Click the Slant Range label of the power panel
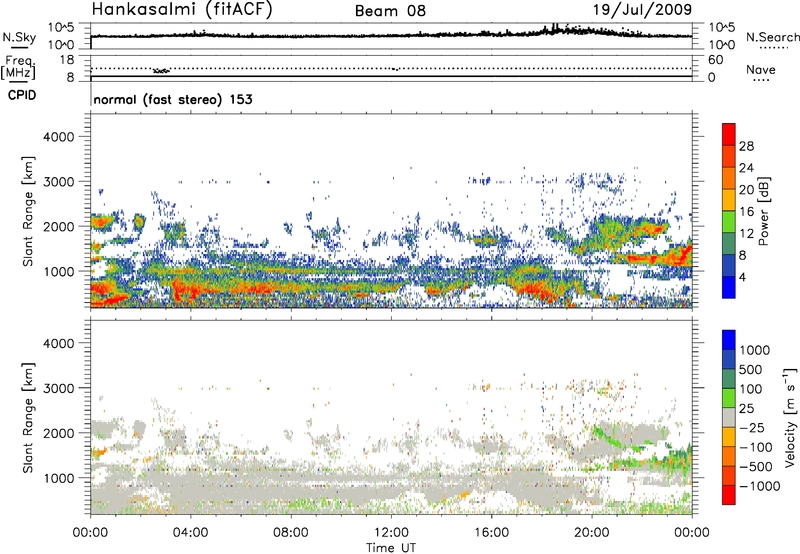800x554 pixels. 28,212
